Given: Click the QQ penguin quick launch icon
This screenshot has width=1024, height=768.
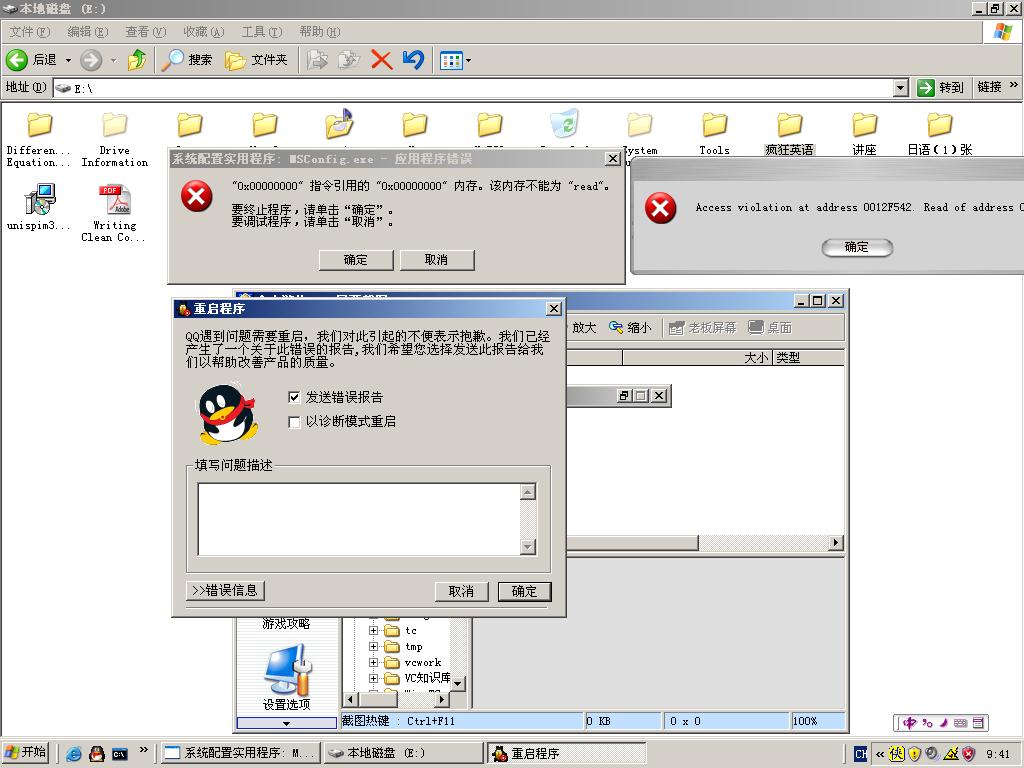Looking at the screenshot, I should tap(97, 753).
